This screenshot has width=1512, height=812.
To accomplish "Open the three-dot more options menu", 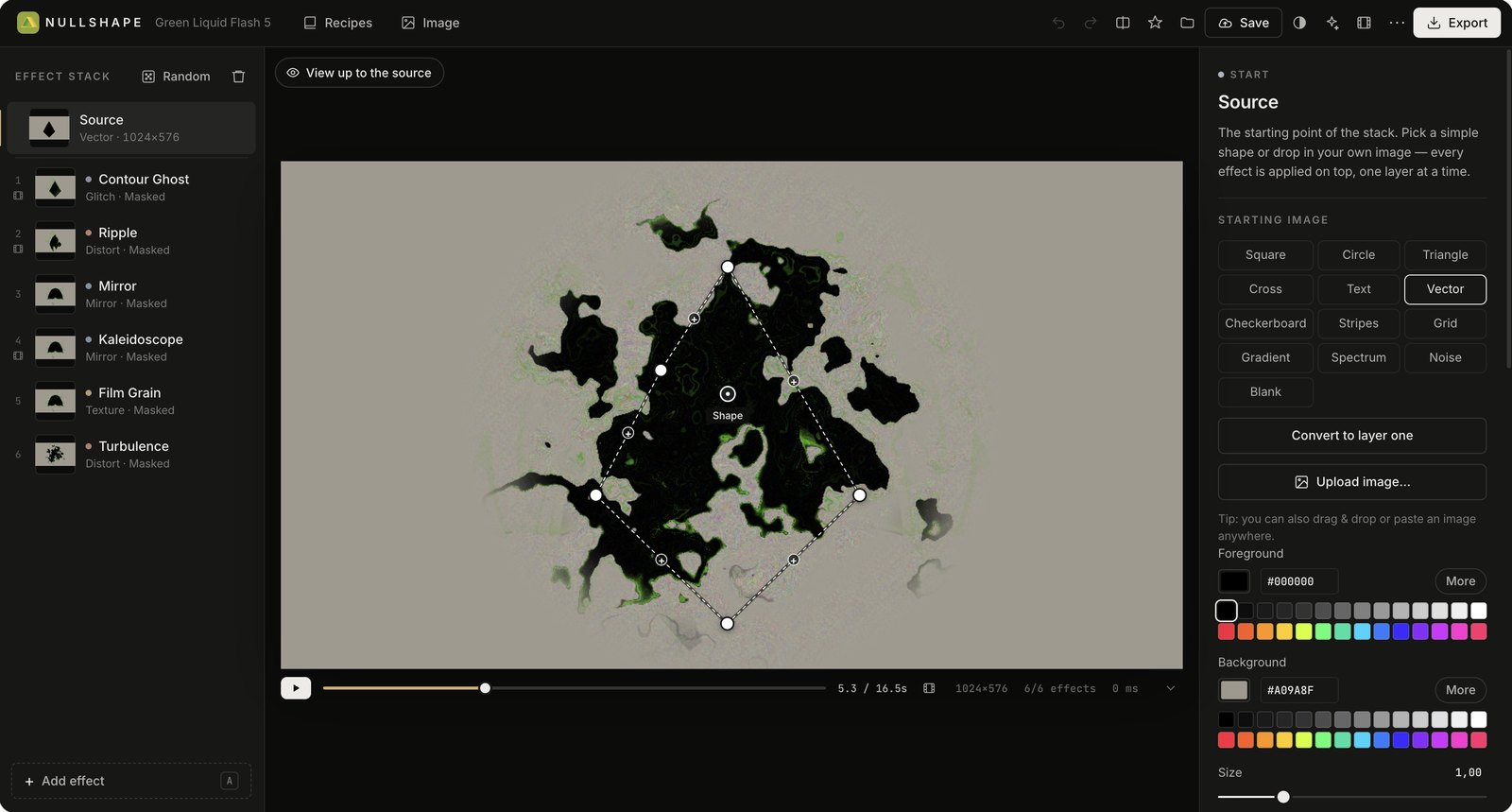I will click(x=1397, y=23).
